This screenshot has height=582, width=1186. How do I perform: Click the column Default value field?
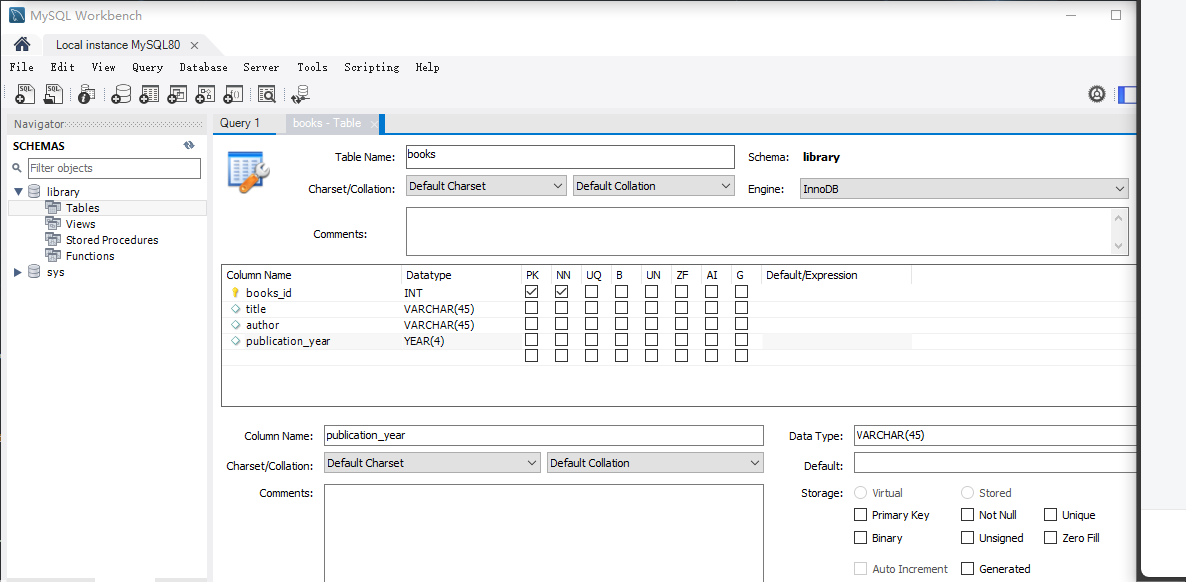[995, 462]
